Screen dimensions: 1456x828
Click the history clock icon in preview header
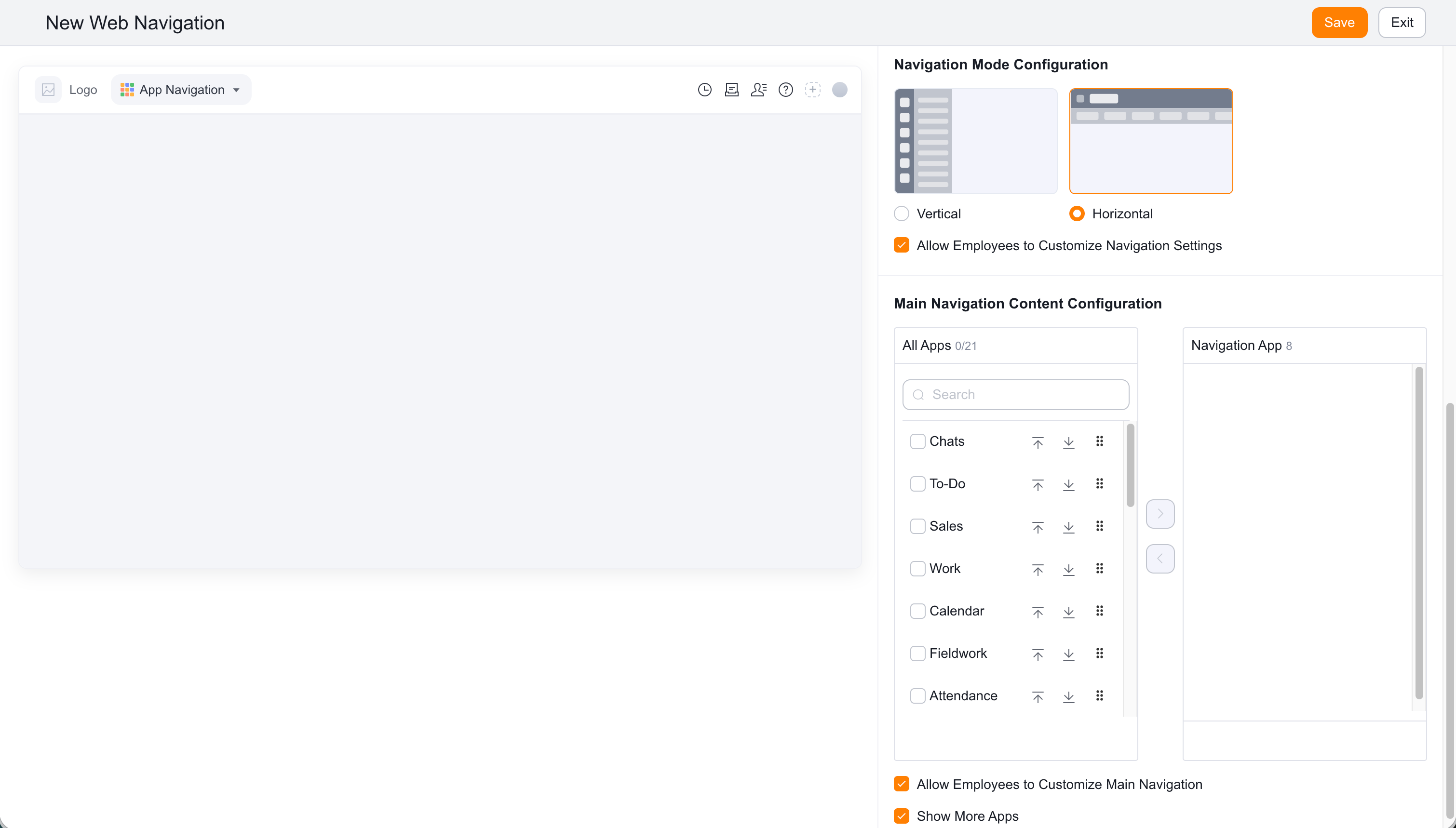click(x=705, y=90)
